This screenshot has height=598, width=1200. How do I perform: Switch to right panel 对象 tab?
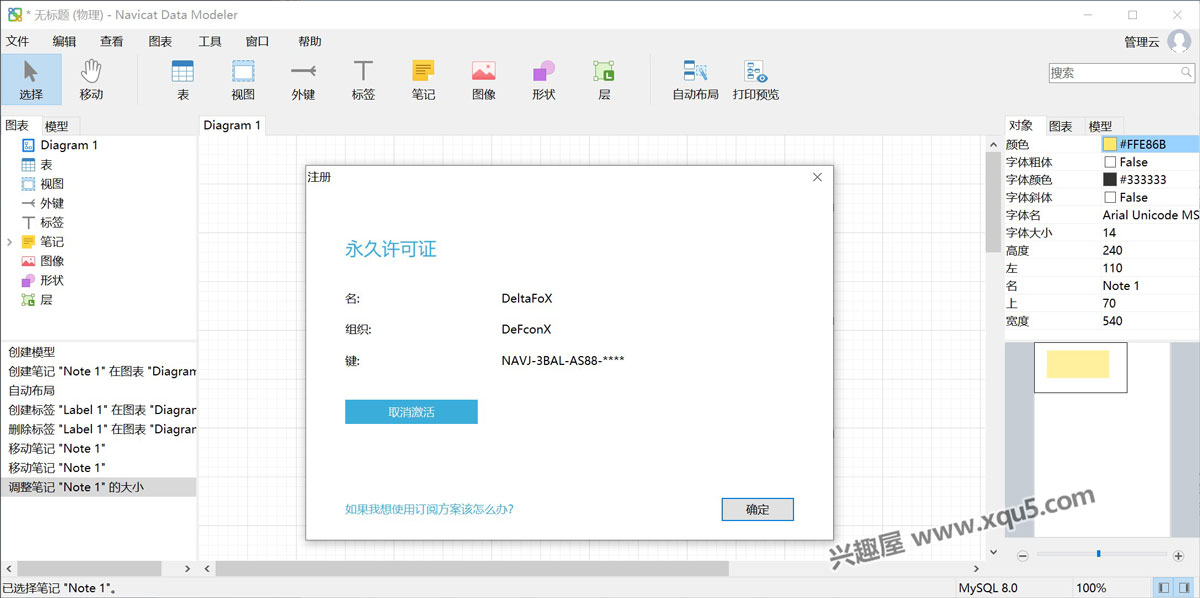click(x=1021, y=125)
